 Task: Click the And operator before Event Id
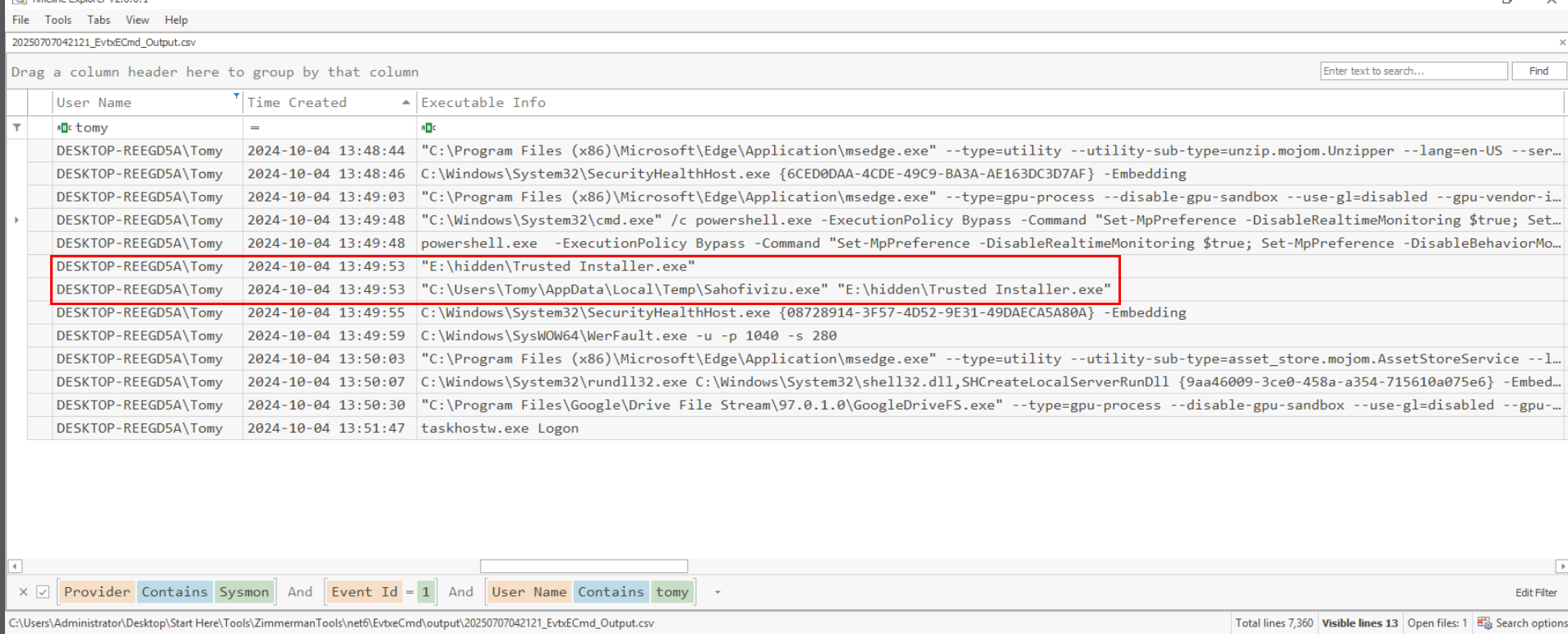point(300,592)
